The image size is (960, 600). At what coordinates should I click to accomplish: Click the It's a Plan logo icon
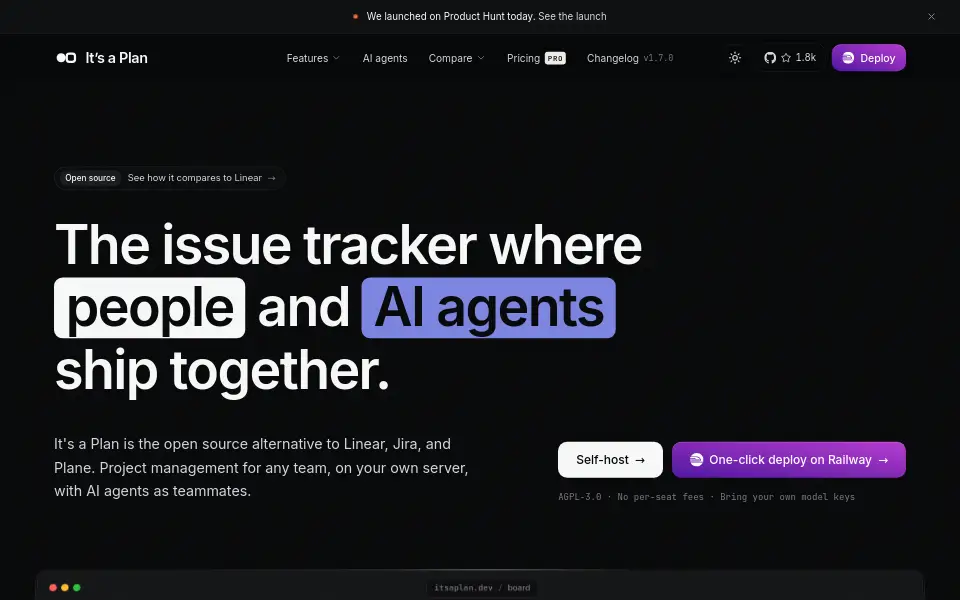pos(66,58)
